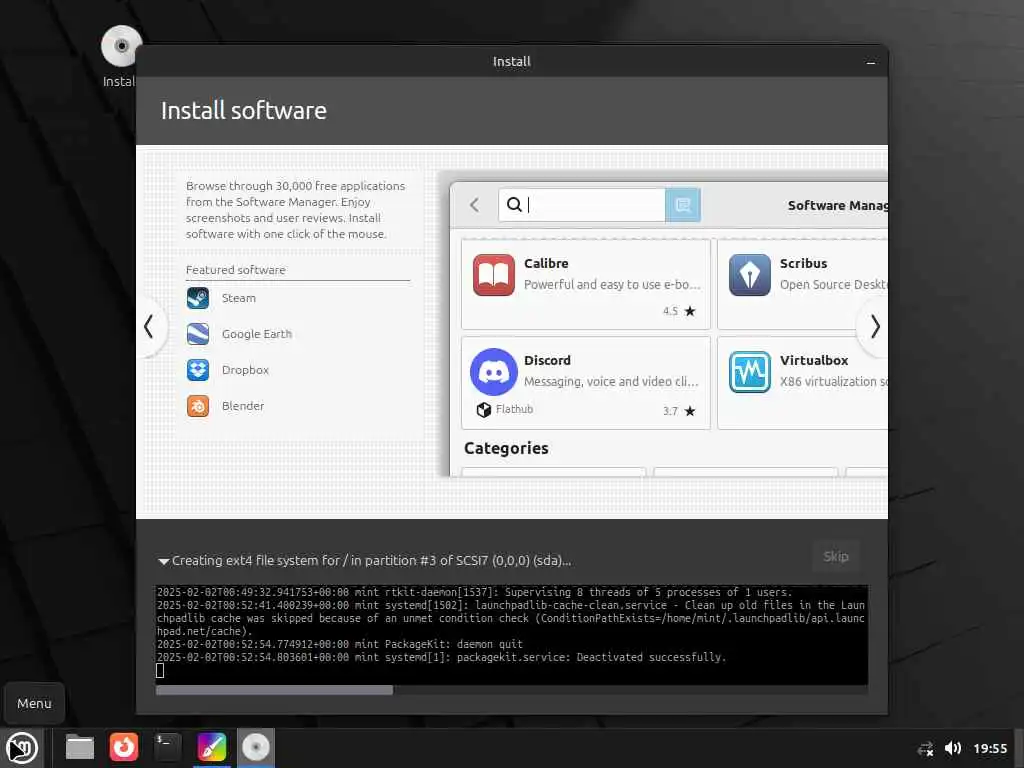
Task: Open the Linux Mint menu launcher
Action: [22, 748]
